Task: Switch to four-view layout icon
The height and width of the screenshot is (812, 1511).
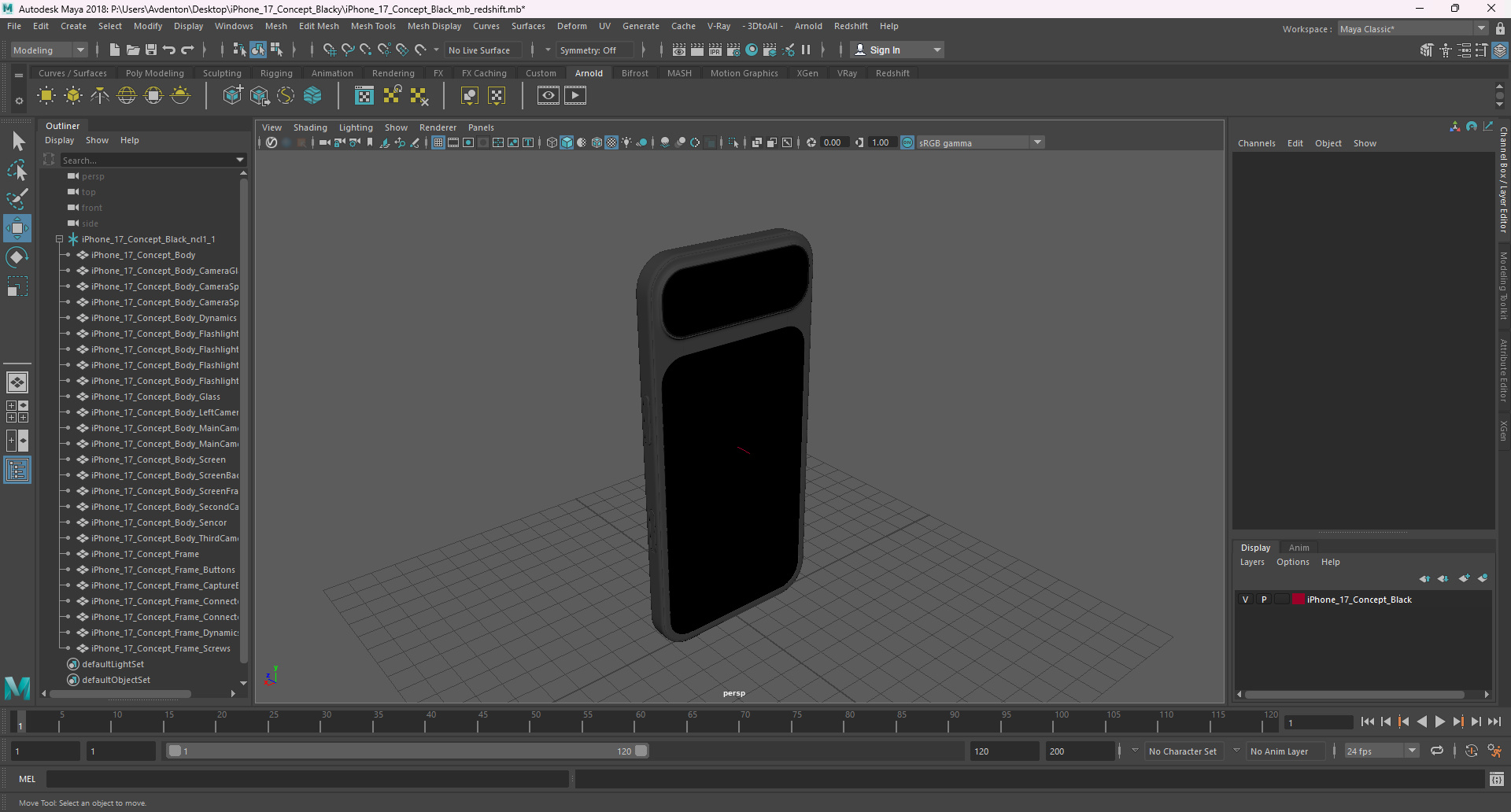Action: click(17, 412)
